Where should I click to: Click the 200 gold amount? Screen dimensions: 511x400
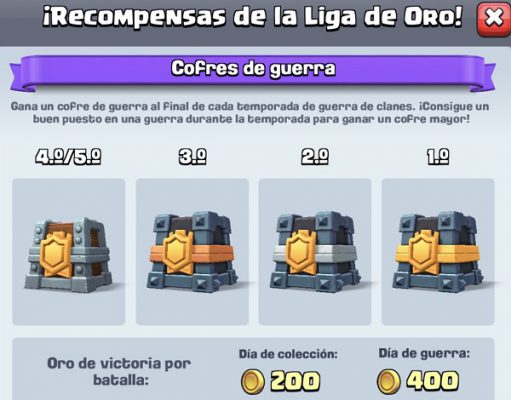(295, 381)
